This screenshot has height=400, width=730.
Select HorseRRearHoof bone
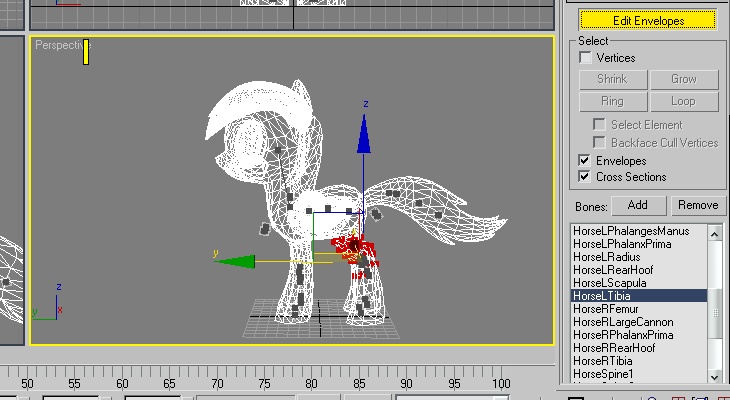pos(639,348)
